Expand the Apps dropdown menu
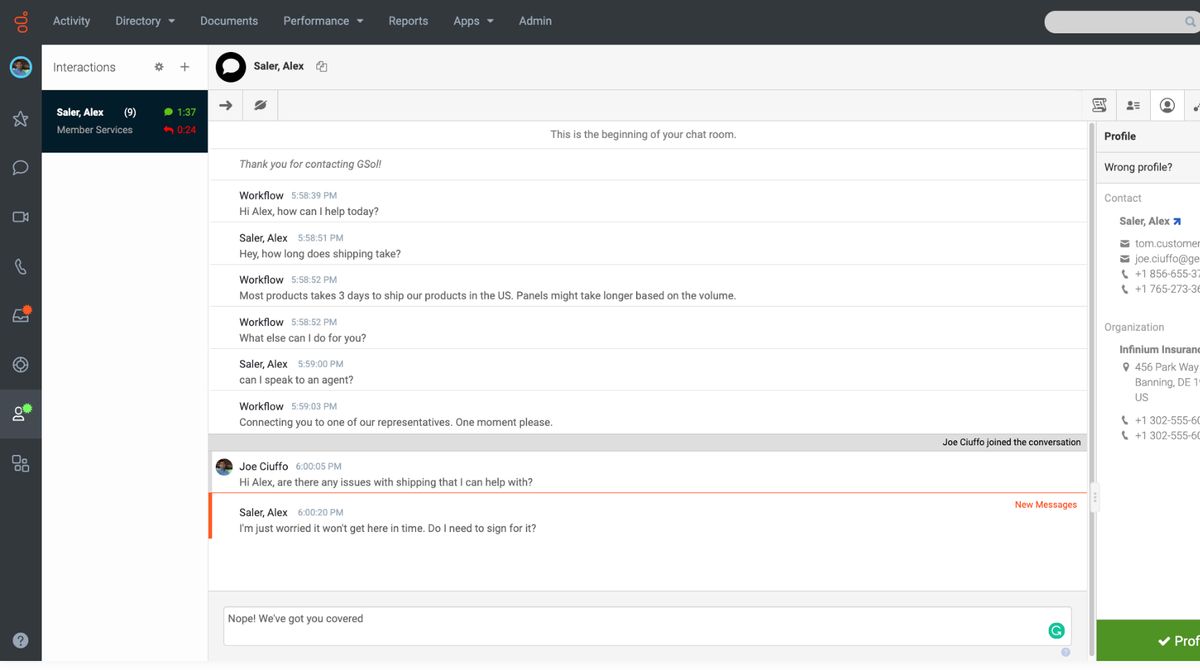Viewport: 1200px width, 670px height. (473, 21)
